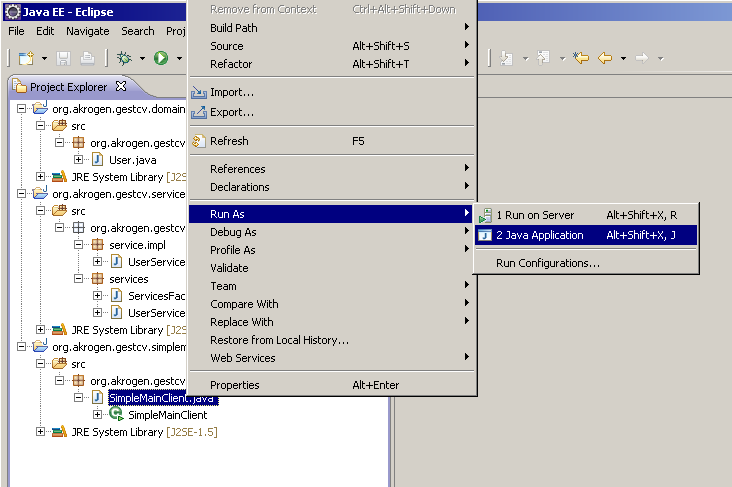Open the dropdown arrow beside the Debug icon
732x487 pixels.
tap(142, 59)
